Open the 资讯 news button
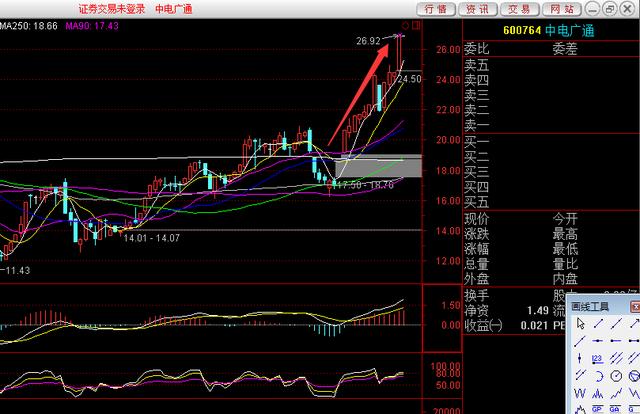Screen dimensions: 640x414 [x=478, y=9]
